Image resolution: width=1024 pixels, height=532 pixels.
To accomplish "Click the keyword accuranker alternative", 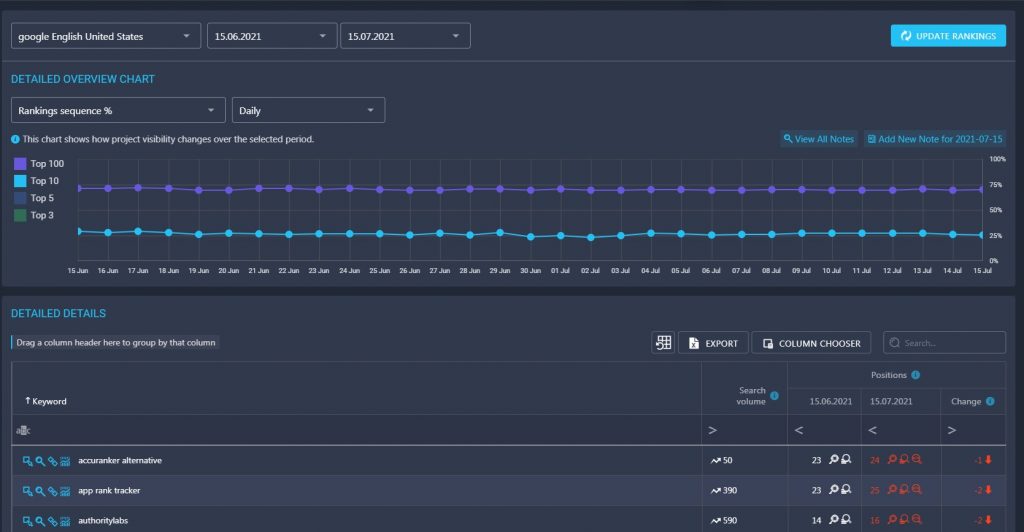I will tap(120, 460).
